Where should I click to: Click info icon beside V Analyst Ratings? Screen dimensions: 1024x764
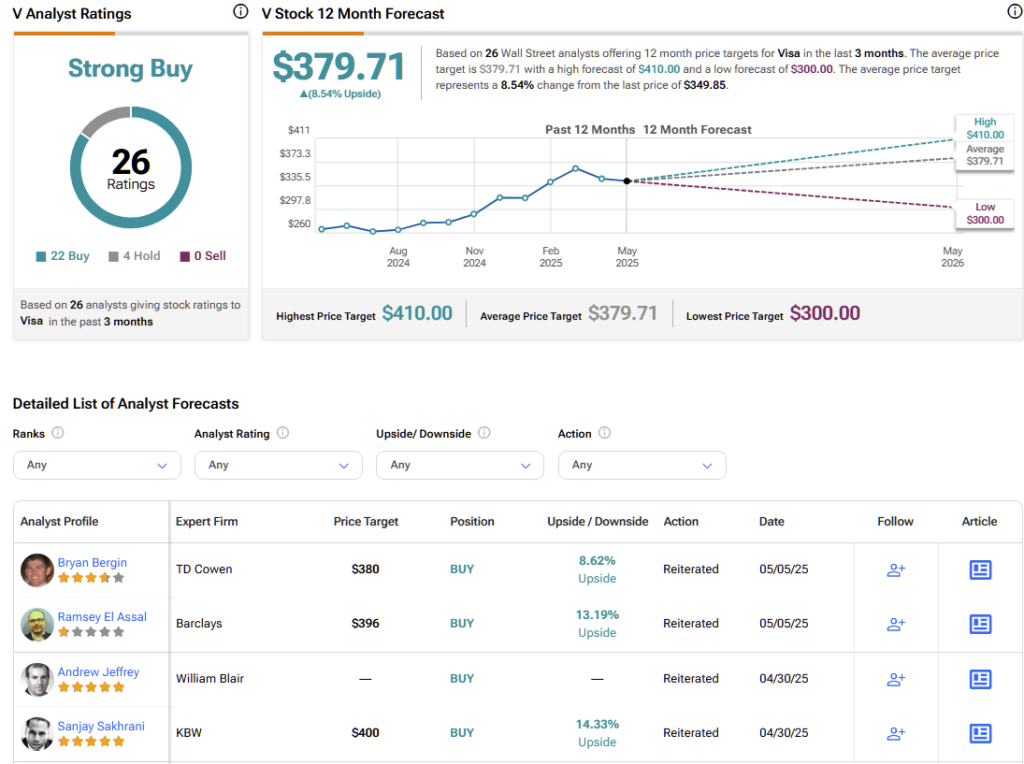click(240, 11)
